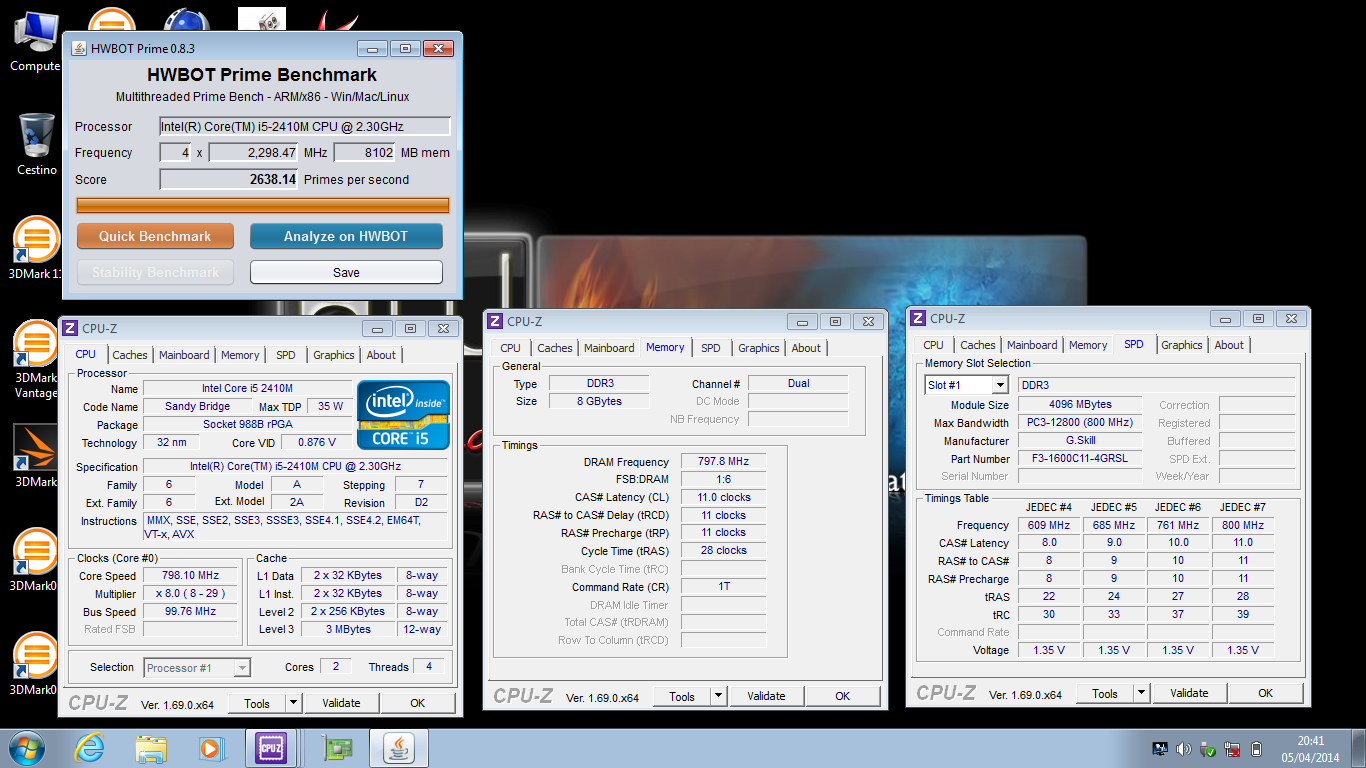Open Memory tab in the SPD window
This screenshot has width=1366, height=768.
coord(1088,345)
